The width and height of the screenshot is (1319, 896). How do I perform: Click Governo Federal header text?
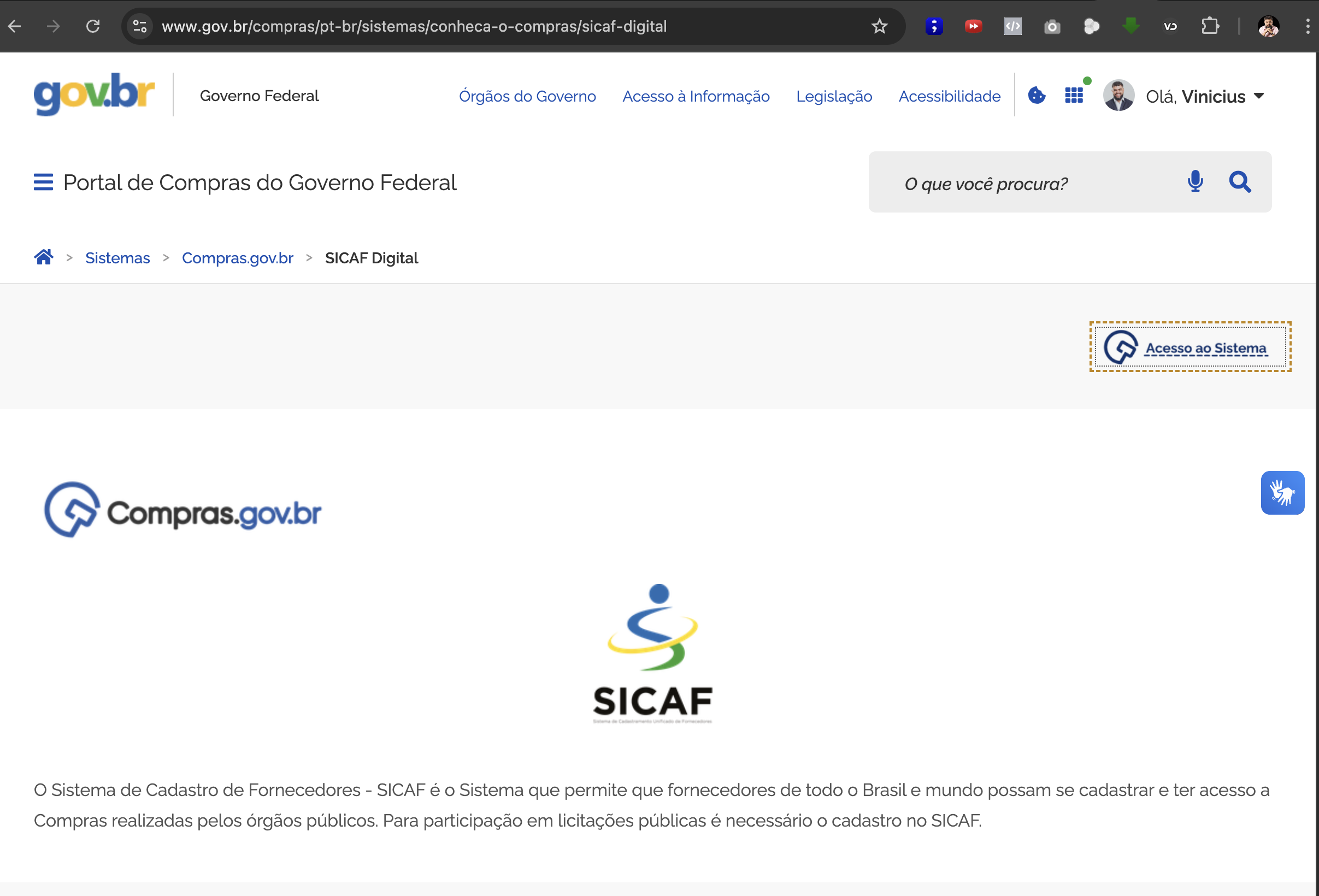tap(259, 96)
